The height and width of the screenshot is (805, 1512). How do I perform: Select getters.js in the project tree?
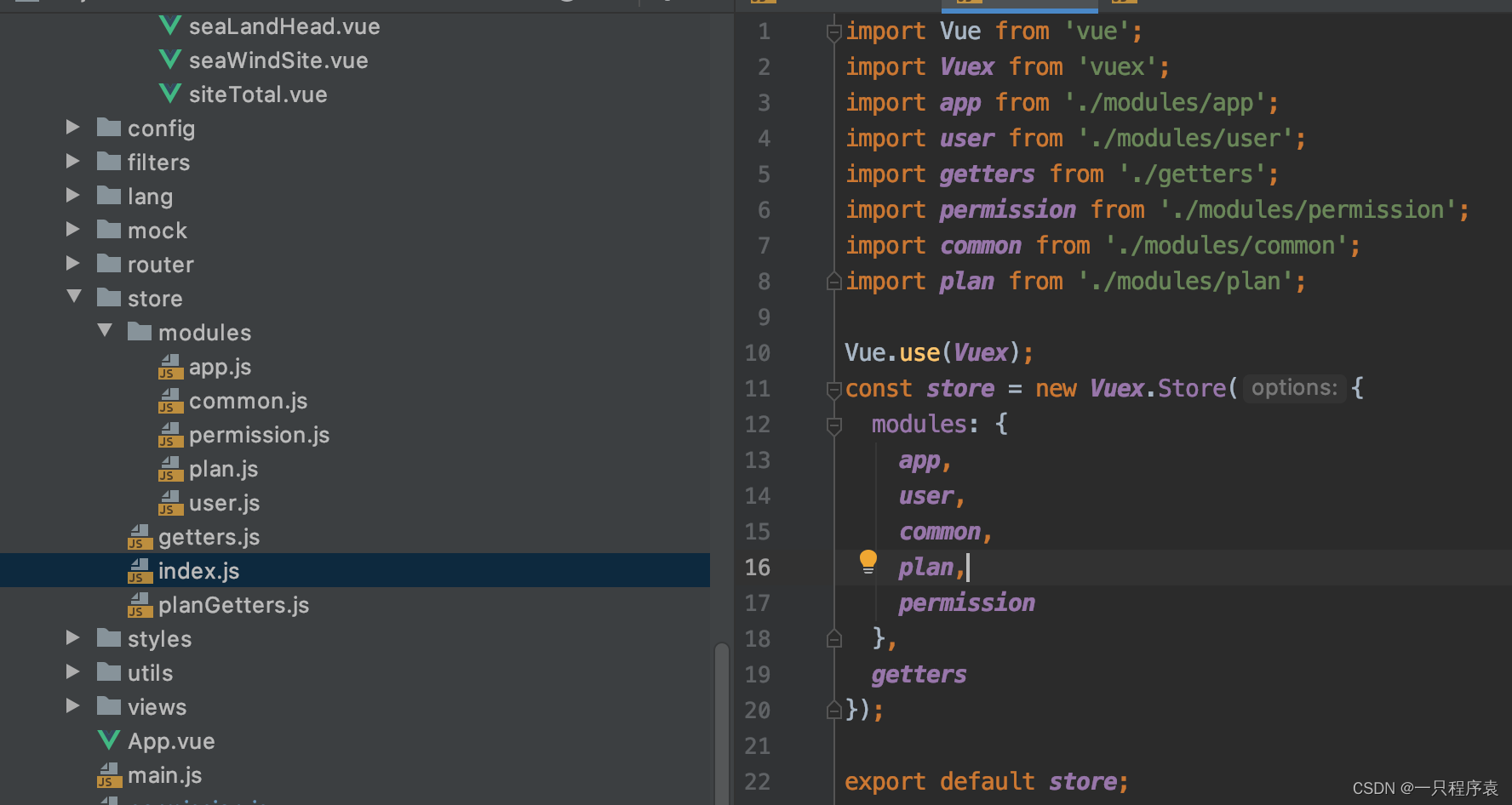(209, 537)
